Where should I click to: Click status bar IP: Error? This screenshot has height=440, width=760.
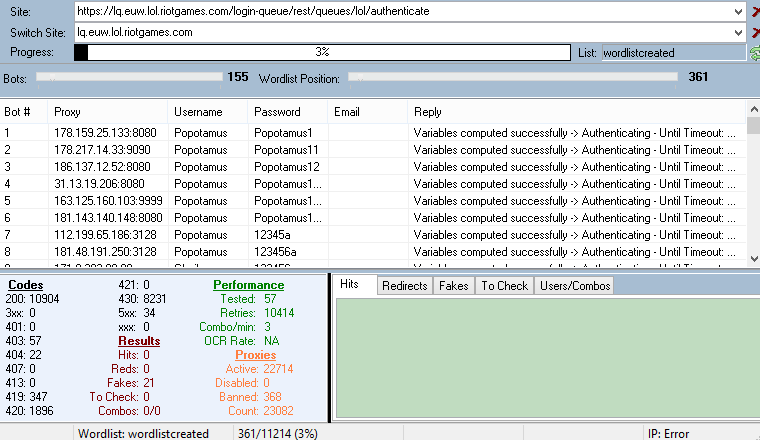(x=668, y=433)
